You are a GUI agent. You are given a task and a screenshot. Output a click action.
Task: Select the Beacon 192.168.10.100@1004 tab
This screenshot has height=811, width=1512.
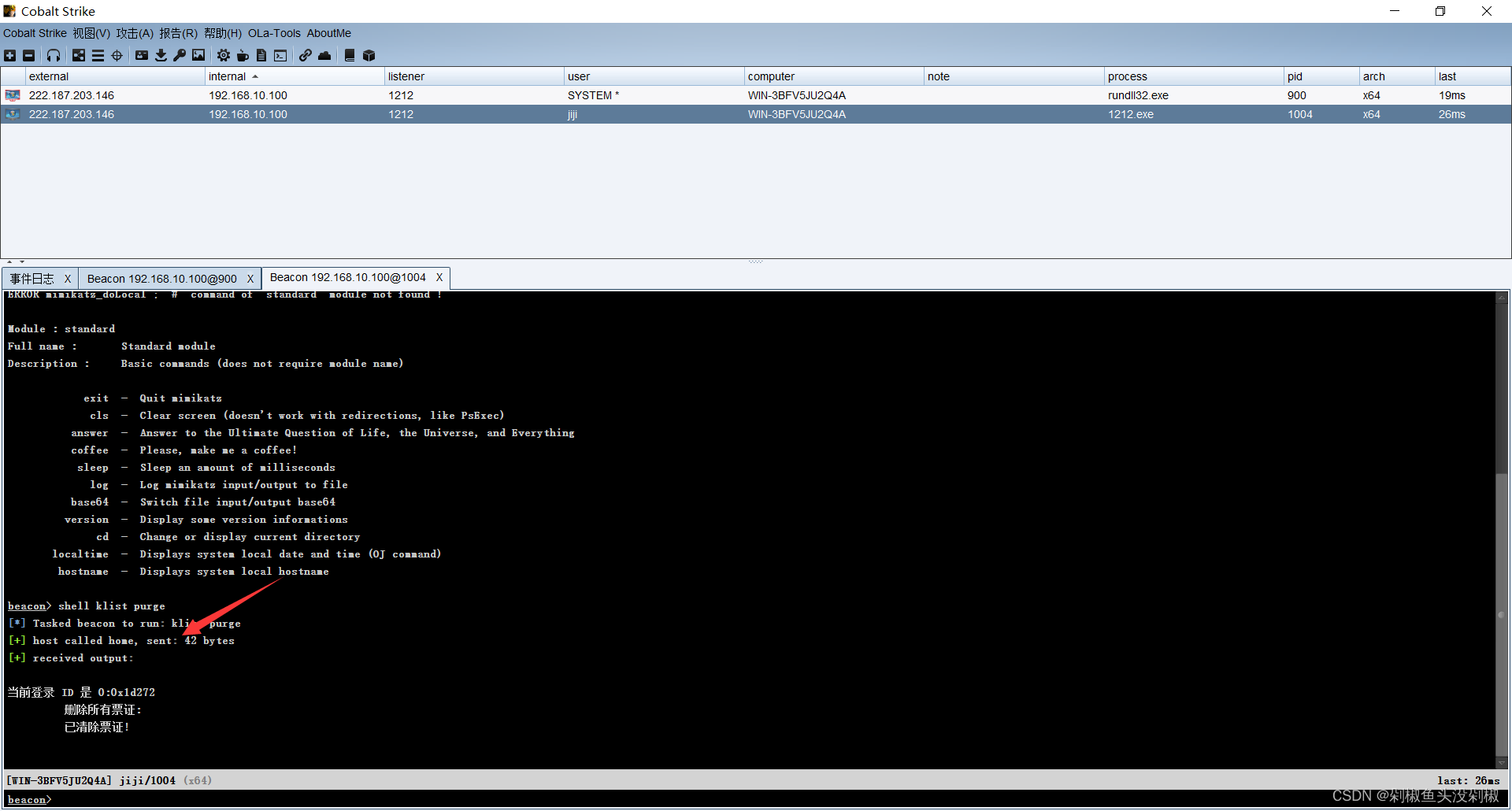coord(348,277)
